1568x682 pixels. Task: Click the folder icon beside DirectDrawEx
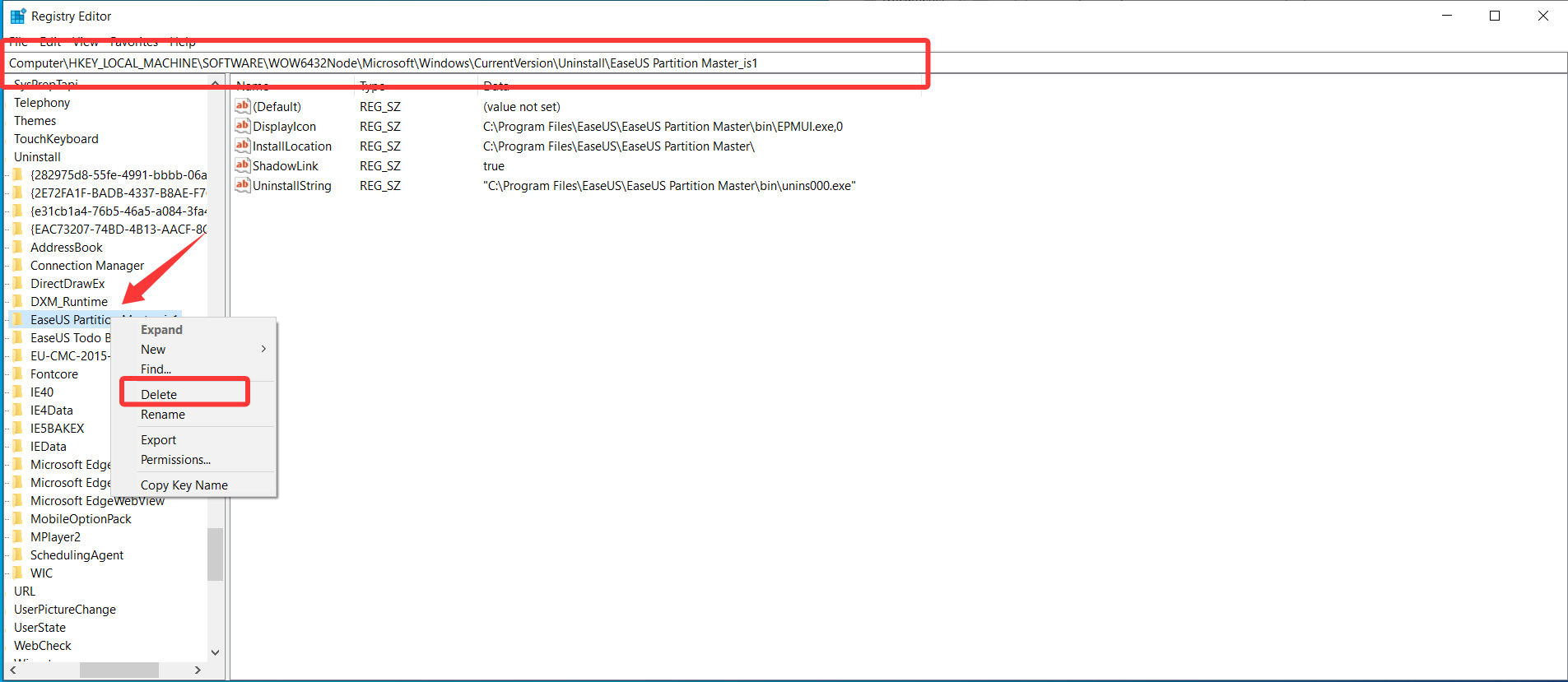click(x=18, y=283)
